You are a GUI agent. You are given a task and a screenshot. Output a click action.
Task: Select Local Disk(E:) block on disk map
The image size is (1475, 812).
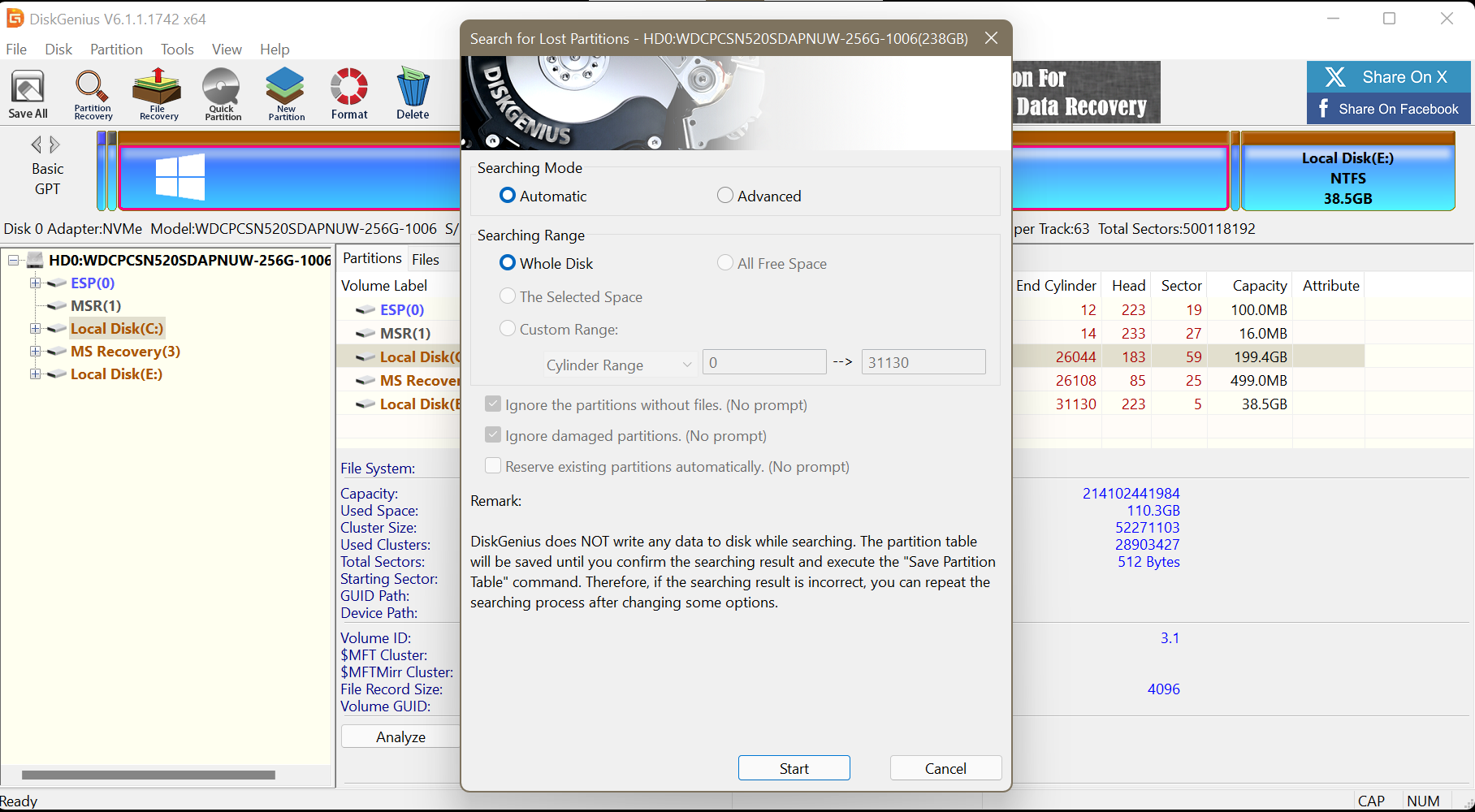click(x=1347, y=172)
